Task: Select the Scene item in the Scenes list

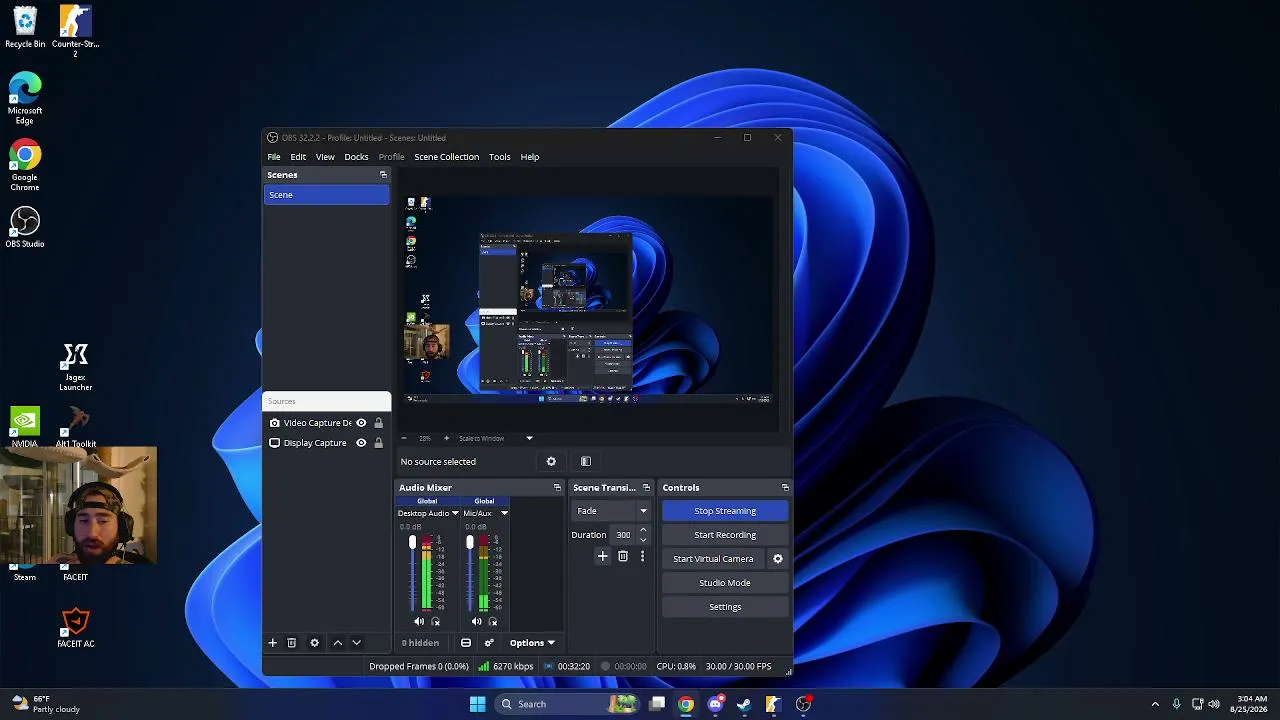Action: (326, 195)
